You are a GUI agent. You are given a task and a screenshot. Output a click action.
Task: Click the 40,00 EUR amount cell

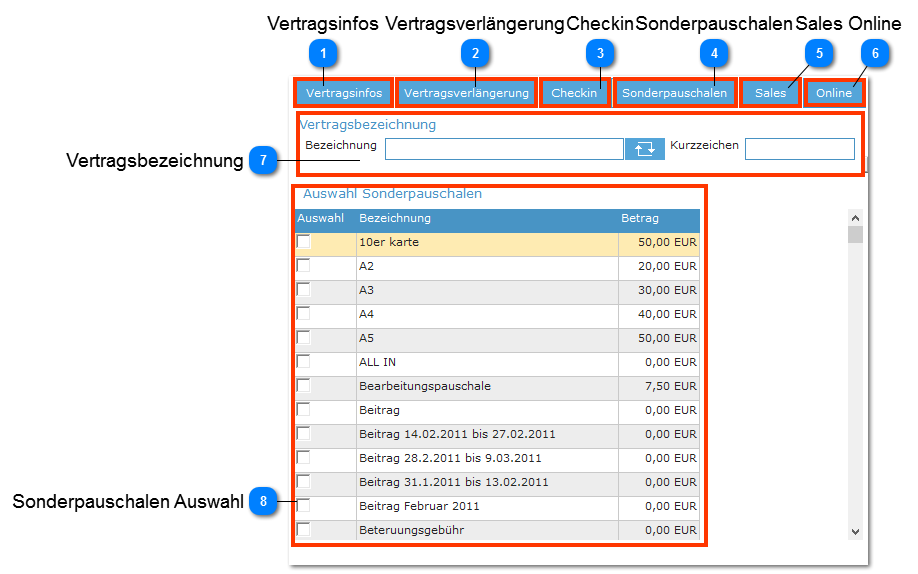(x=659, y=315)
